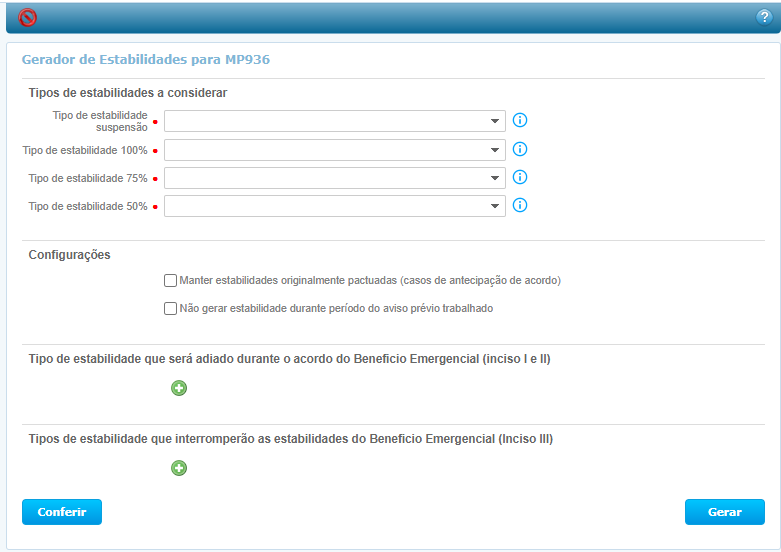Viewport: 781px width, 552px height.
Task: Open the Tipo de estabilidade 50% dropdown arrow
Action: 495,206
